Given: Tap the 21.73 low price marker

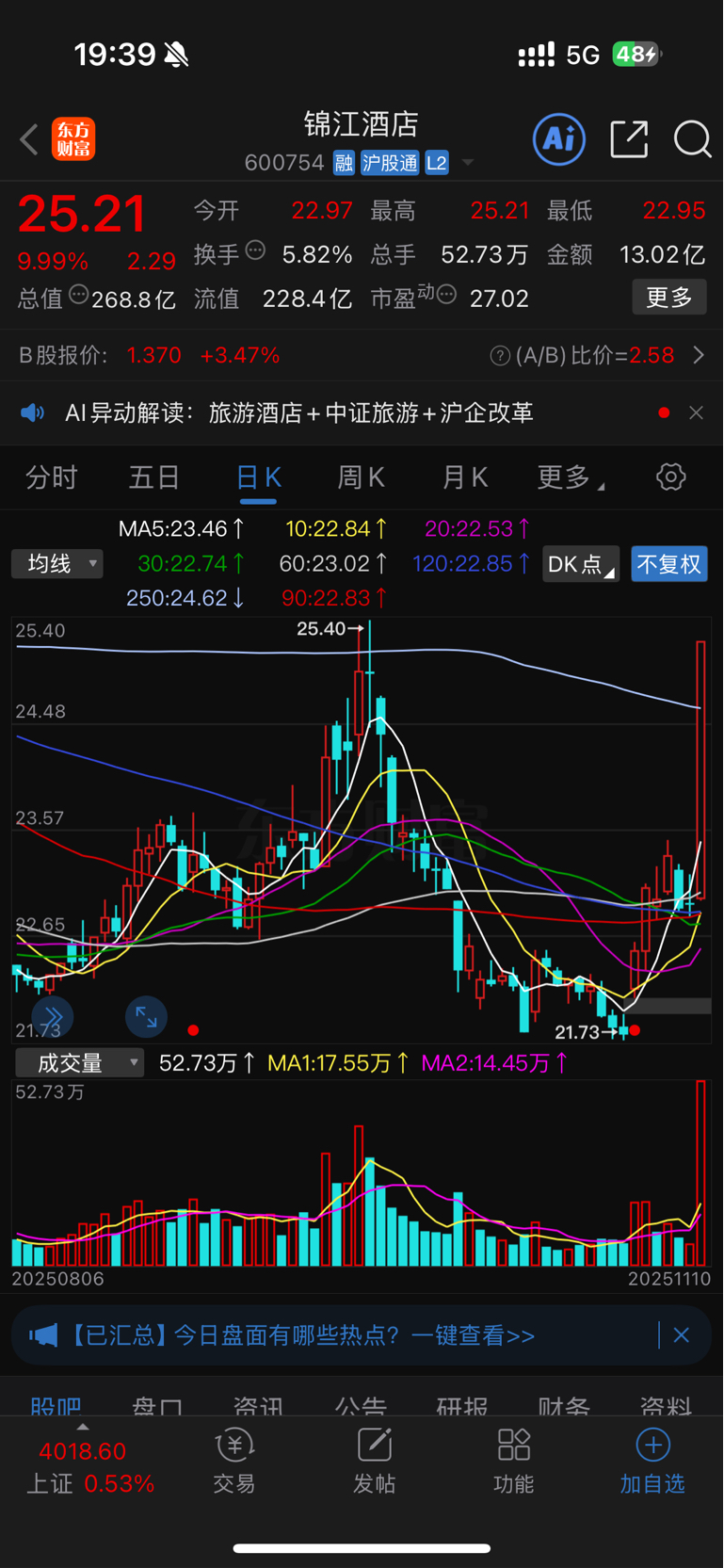Looking at the screenshot, I should click(x=587, y=1032).
